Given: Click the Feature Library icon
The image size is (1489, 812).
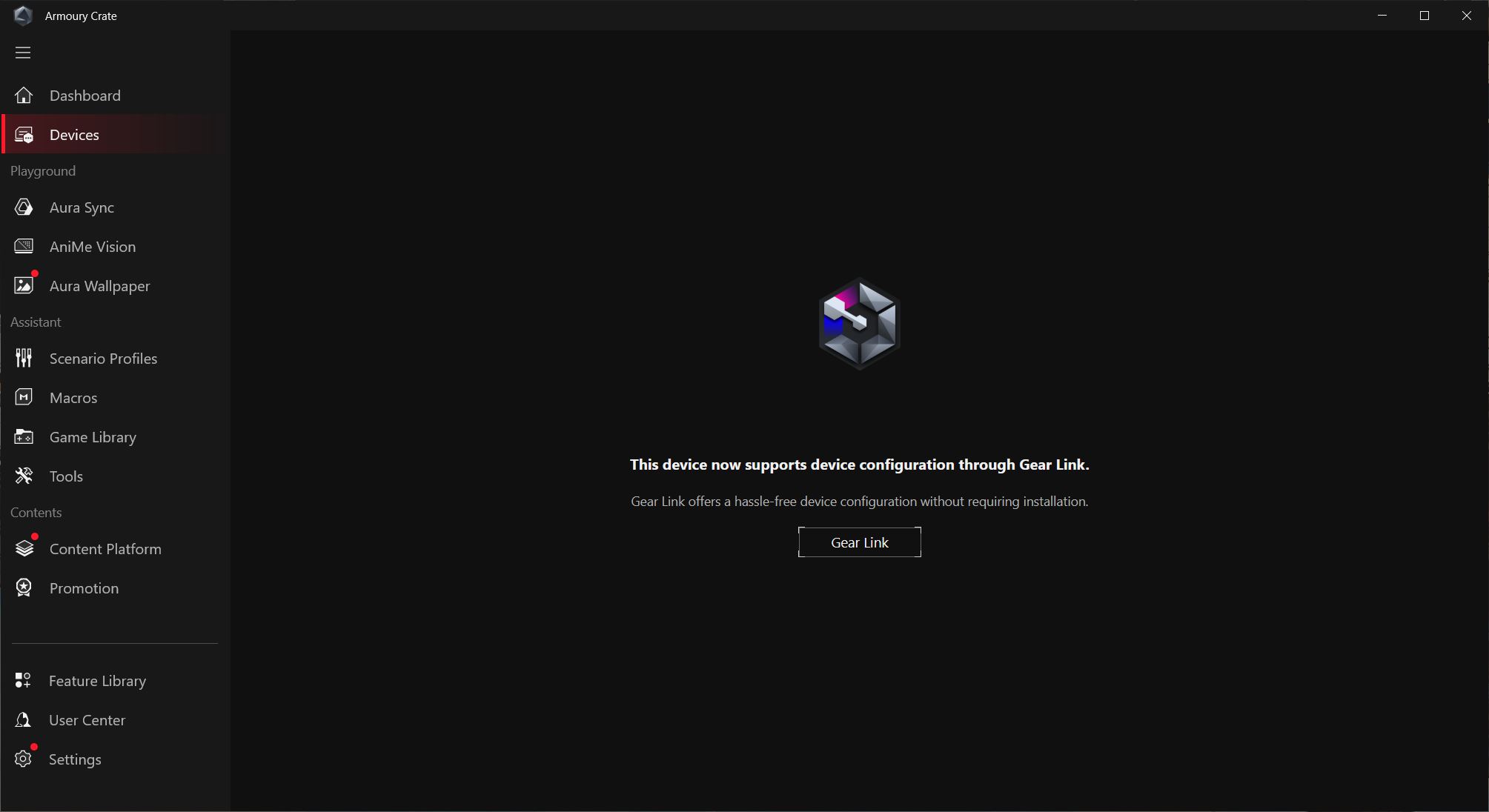Looking at the screenshot, I should (23, 681).
